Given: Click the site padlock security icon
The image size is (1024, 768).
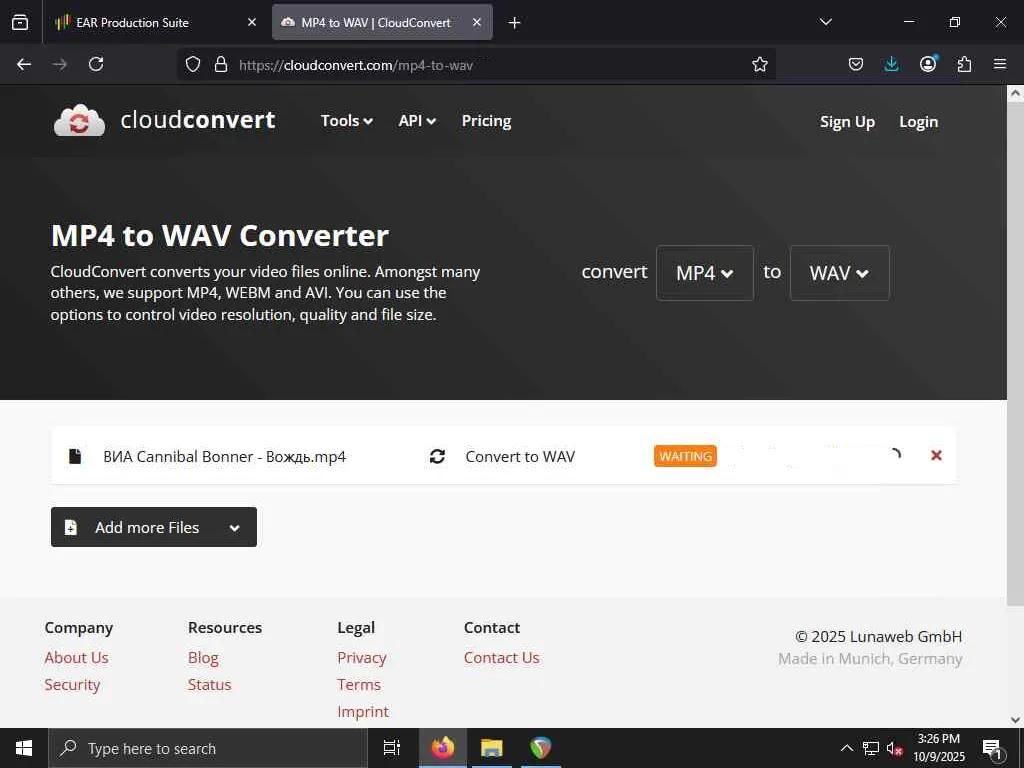Looking at the screenshot, I should coord(221,64).
